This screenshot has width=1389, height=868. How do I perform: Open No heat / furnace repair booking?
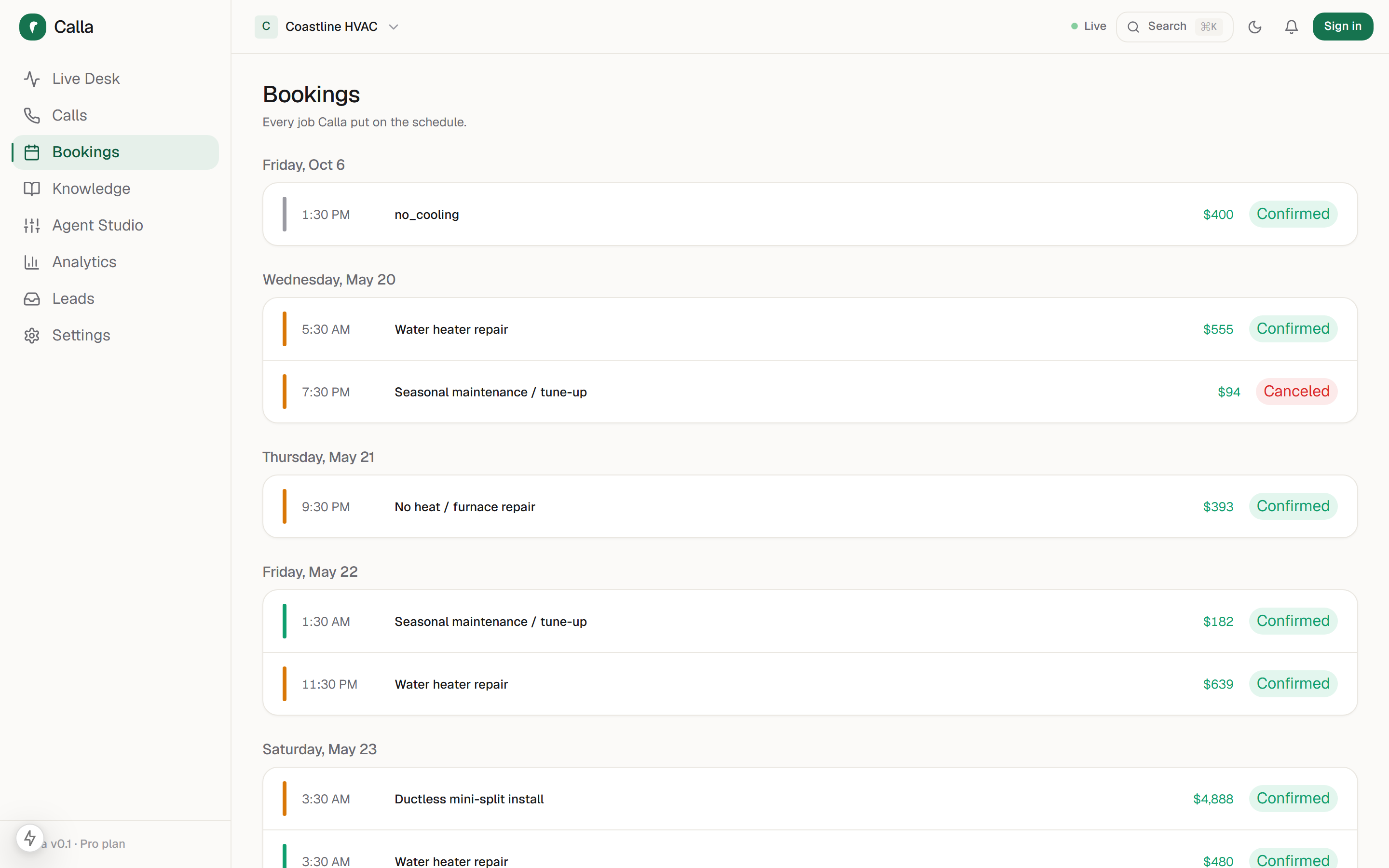810,506
